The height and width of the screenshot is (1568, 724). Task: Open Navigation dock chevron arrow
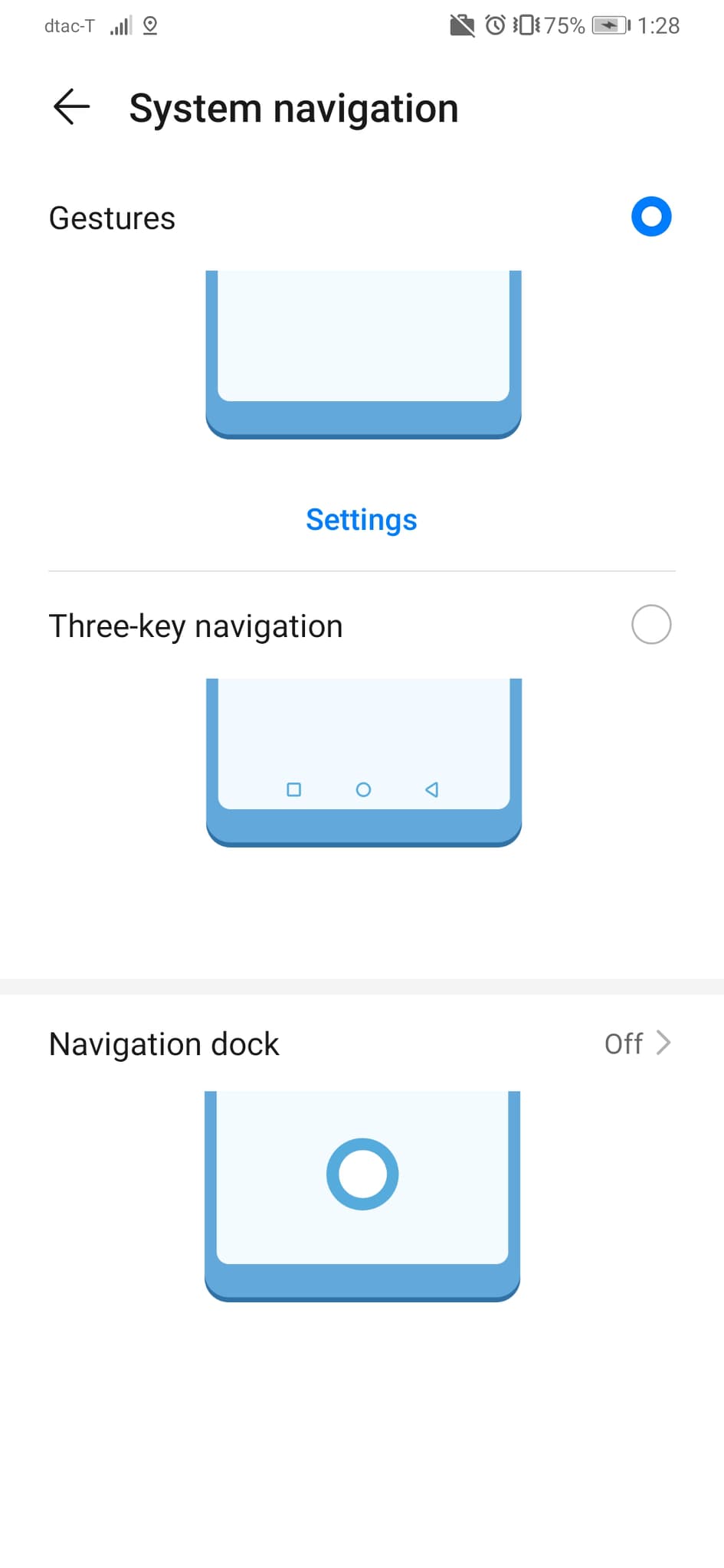click(663, 1043)
